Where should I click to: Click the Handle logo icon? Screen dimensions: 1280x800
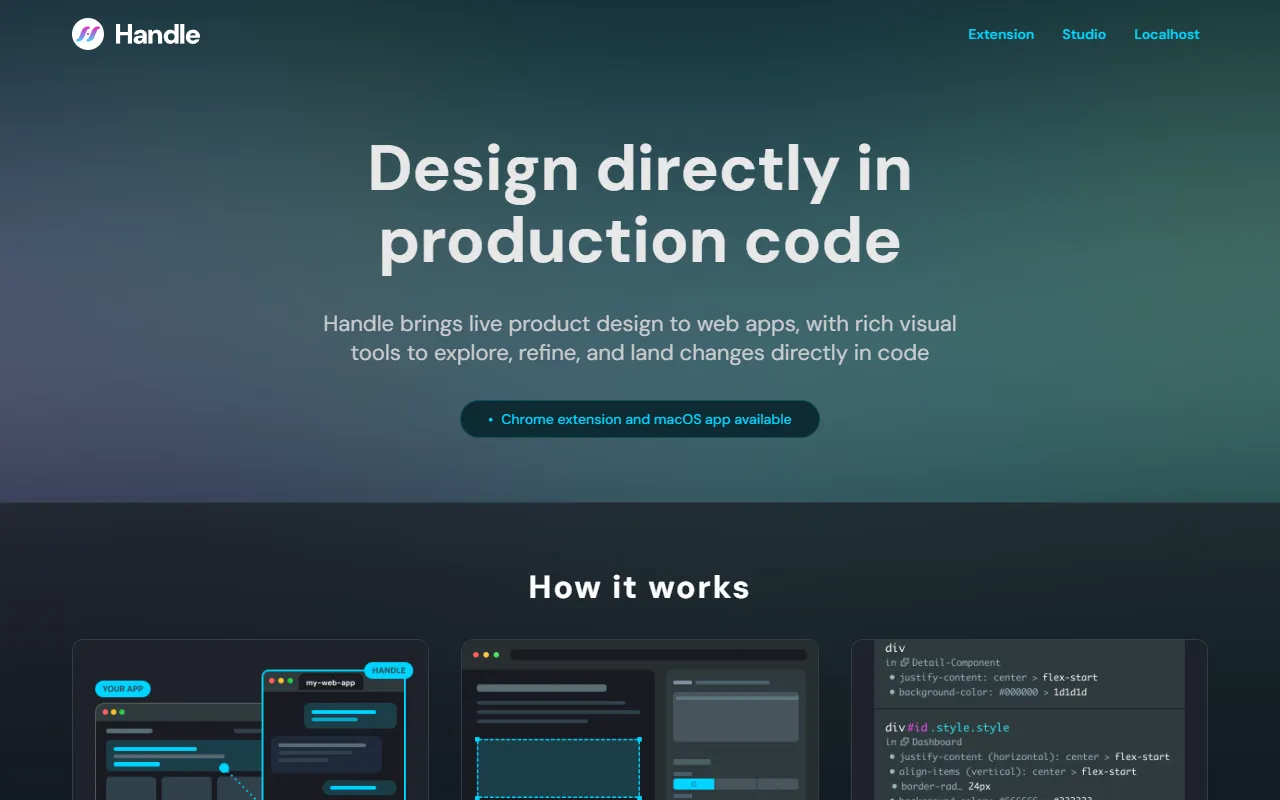click(x=88, y=34)
